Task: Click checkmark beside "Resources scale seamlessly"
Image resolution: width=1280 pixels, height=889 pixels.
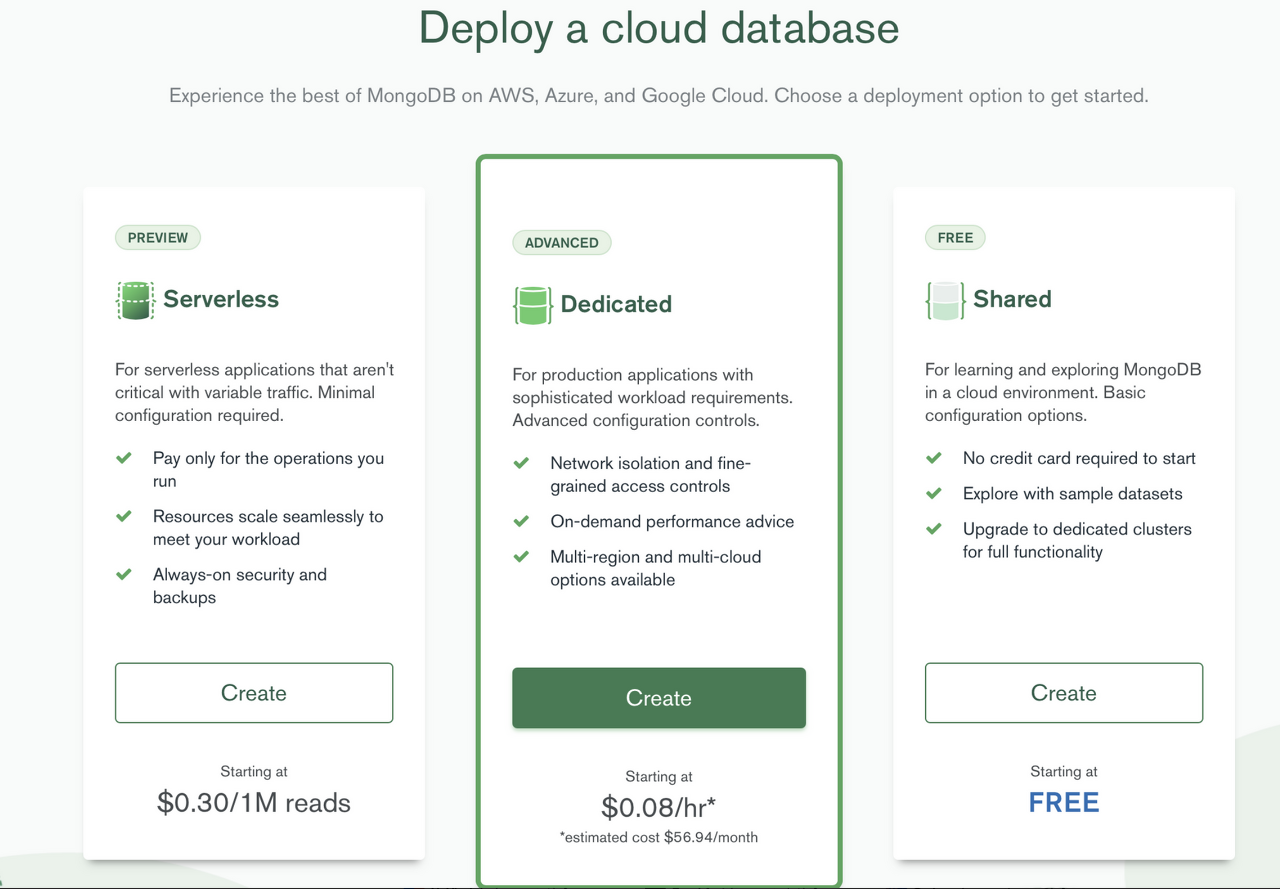Action: point(124,516)
